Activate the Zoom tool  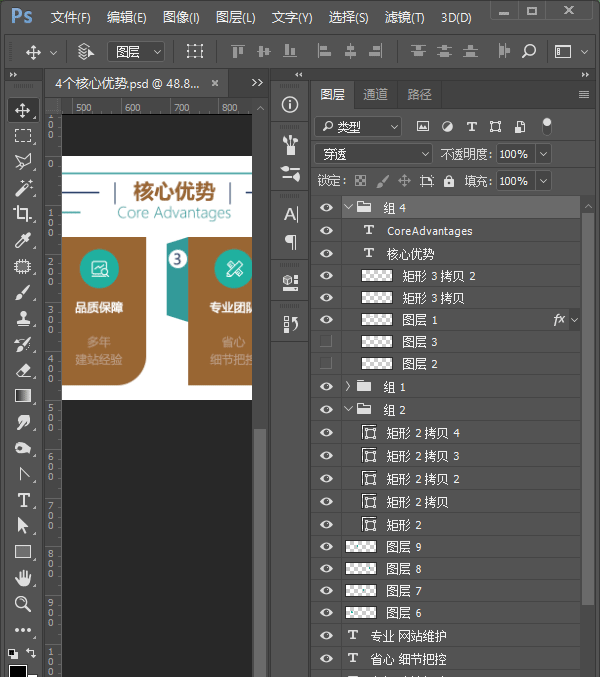[22, 604]
